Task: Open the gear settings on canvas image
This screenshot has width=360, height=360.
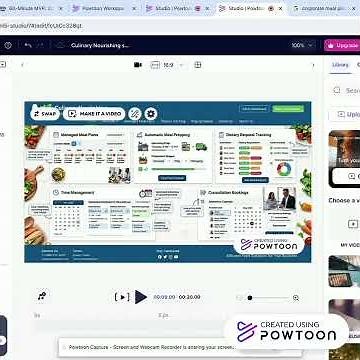Action: coord(151,114)
